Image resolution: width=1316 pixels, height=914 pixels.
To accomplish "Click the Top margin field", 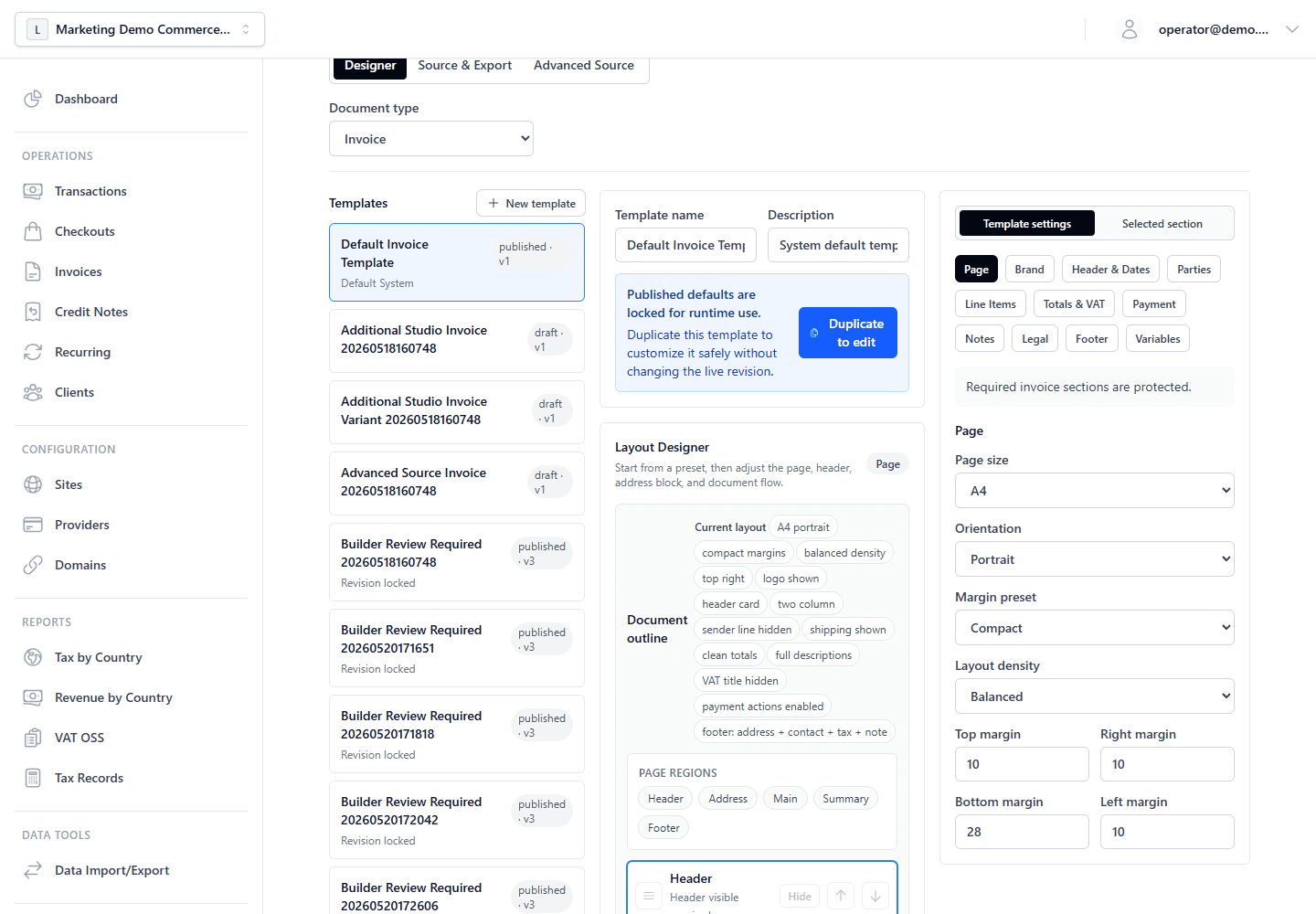I will coord(1022,764).
